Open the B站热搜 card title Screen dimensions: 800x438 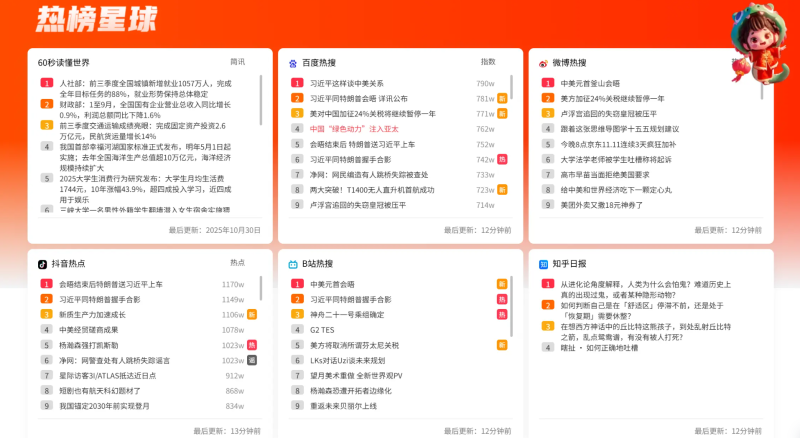317,264
